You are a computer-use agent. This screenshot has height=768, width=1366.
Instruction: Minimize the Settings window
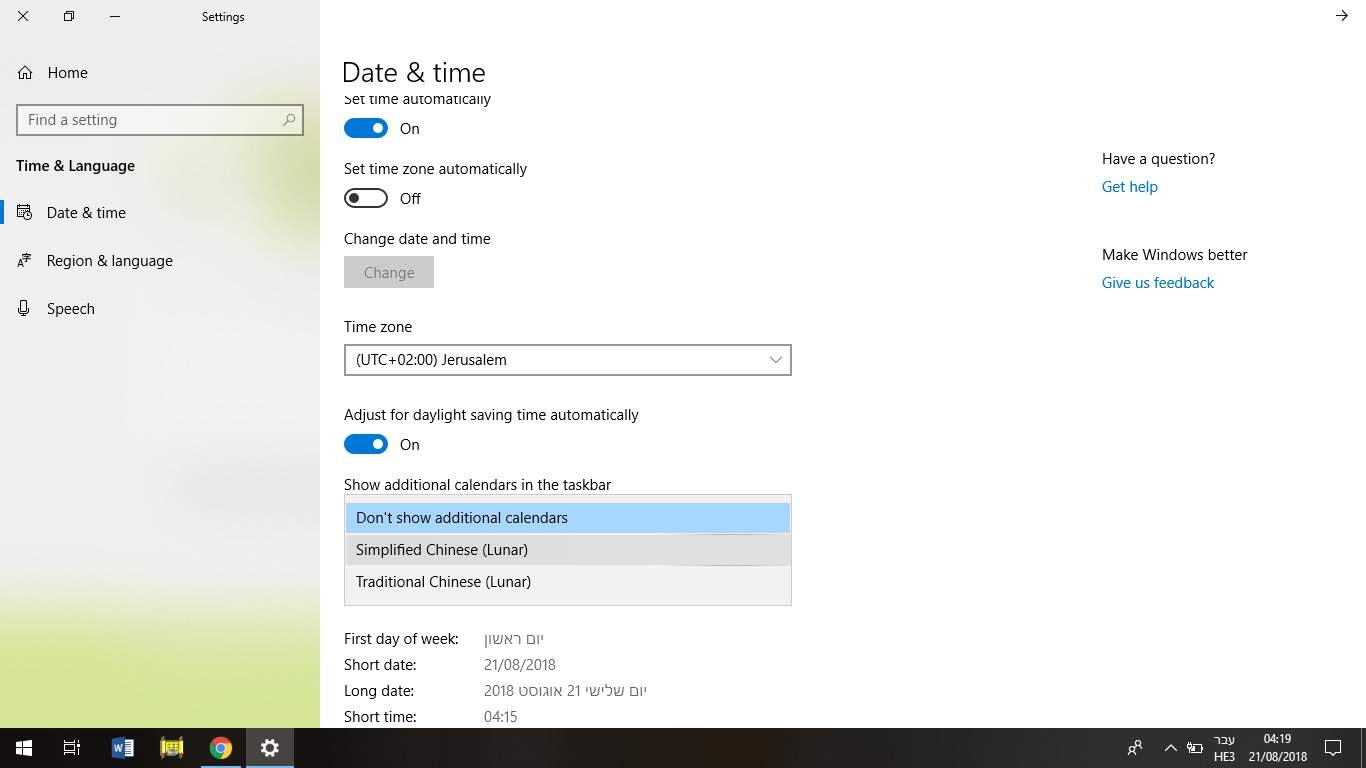coord(115,16)
